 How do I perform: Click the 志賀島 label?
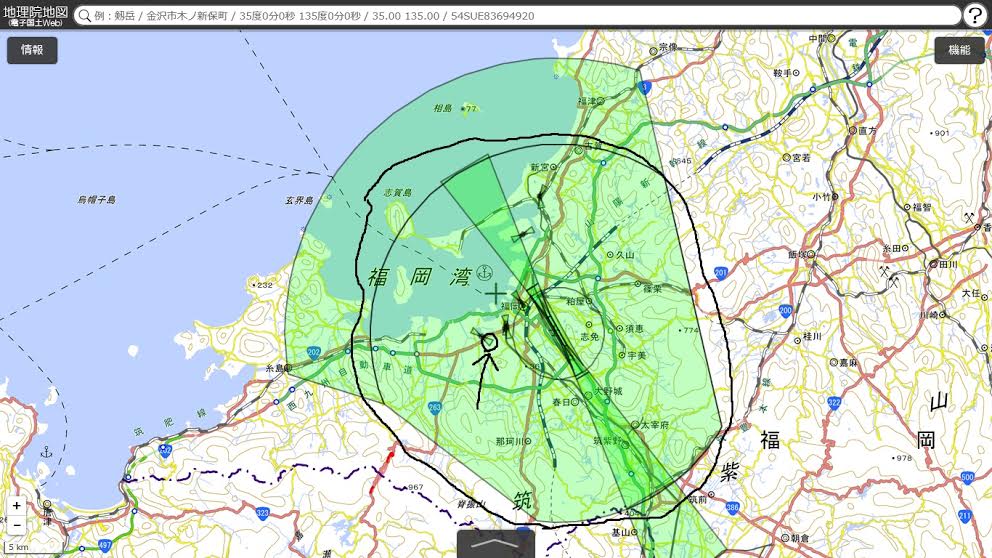(x=397, y=192)
